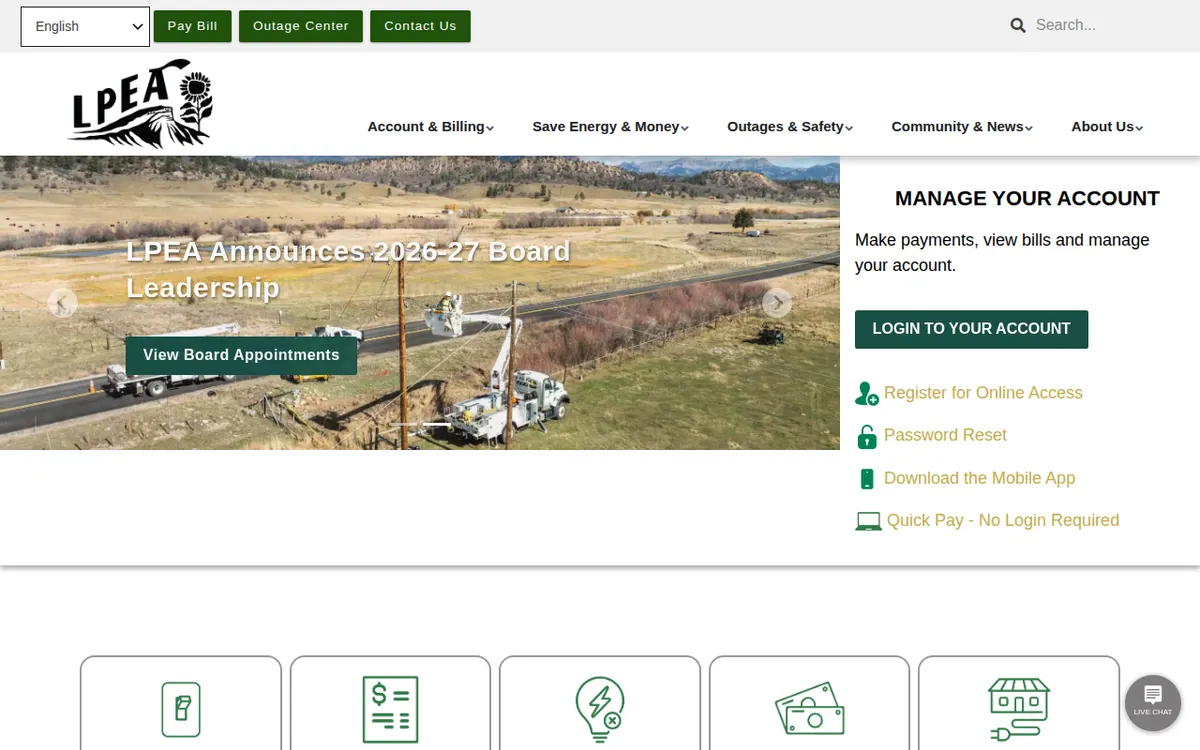Select the first carousel slide indicator
The image size is (1200, 750).
coord(405,425)
